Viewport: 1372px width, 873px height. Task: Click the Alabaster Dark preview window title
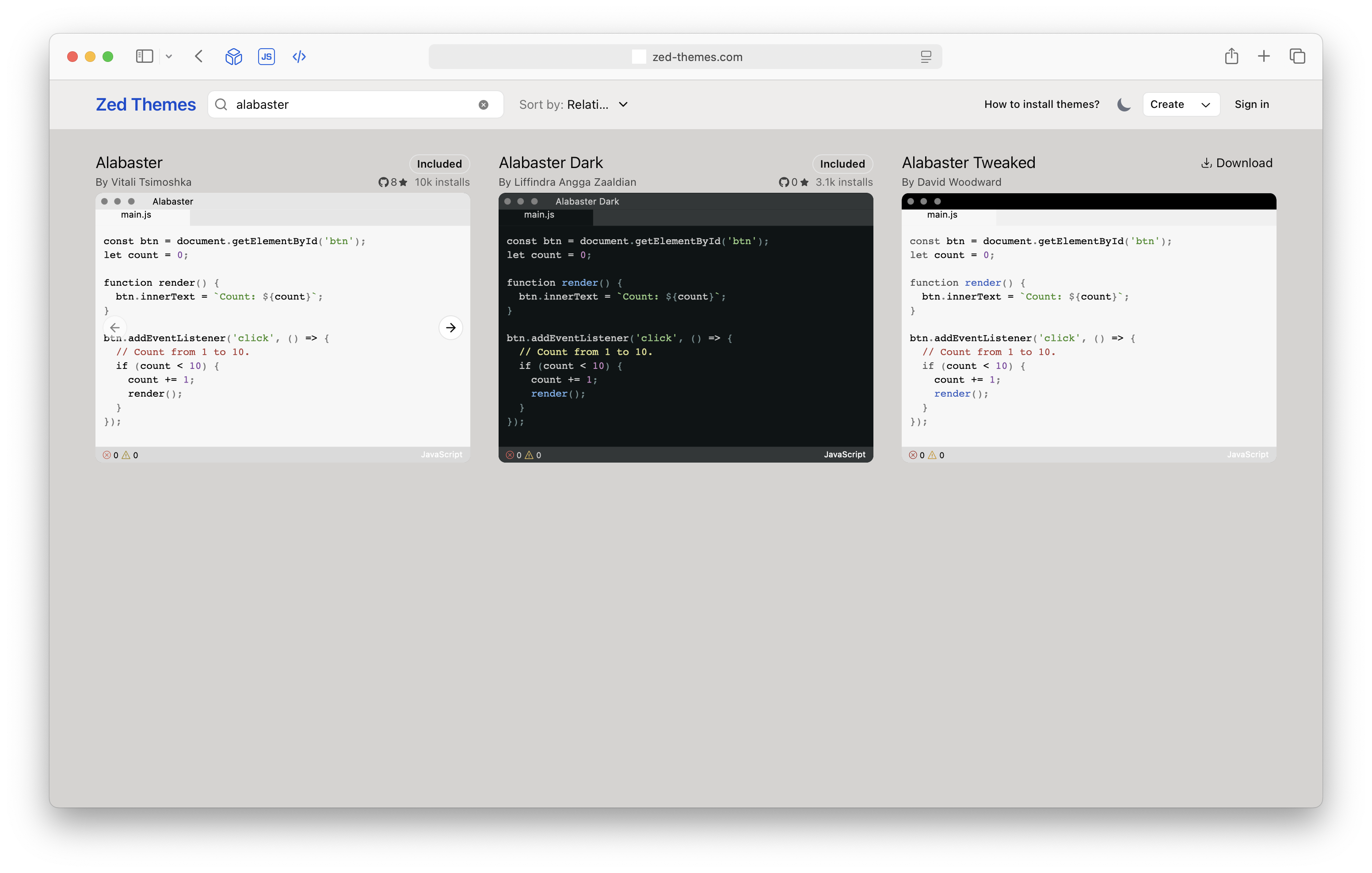(587, 201)
